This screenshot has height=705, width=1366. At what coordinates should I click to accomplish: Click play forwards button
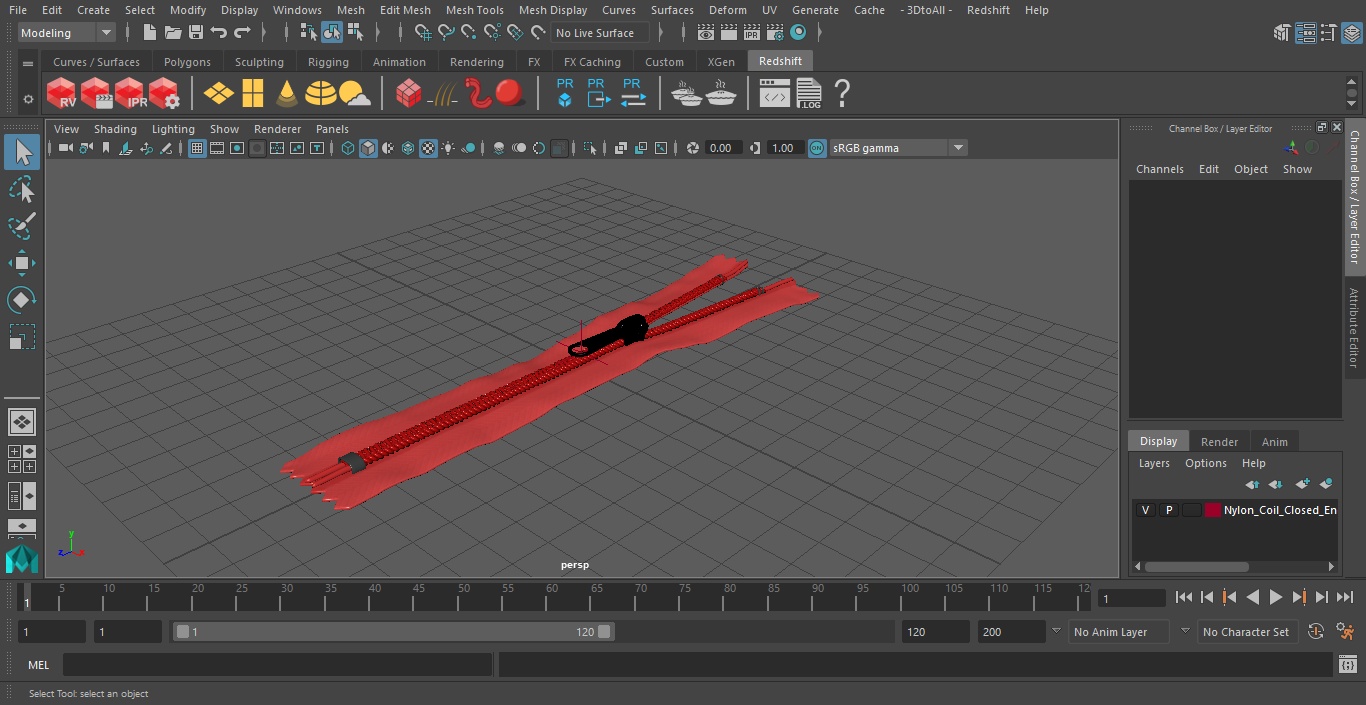(x=1276, y=597)
